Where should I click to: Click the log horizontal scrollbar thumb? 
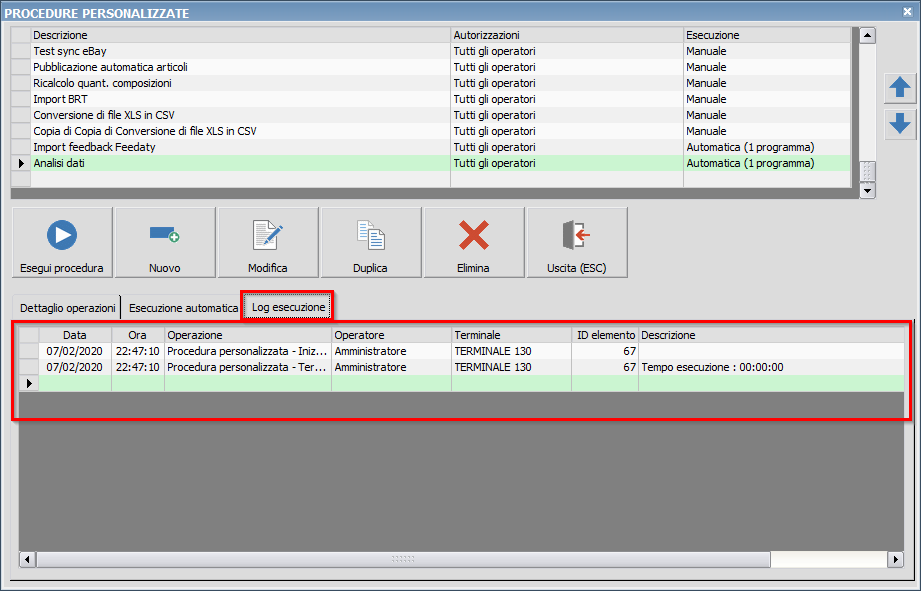403,559
